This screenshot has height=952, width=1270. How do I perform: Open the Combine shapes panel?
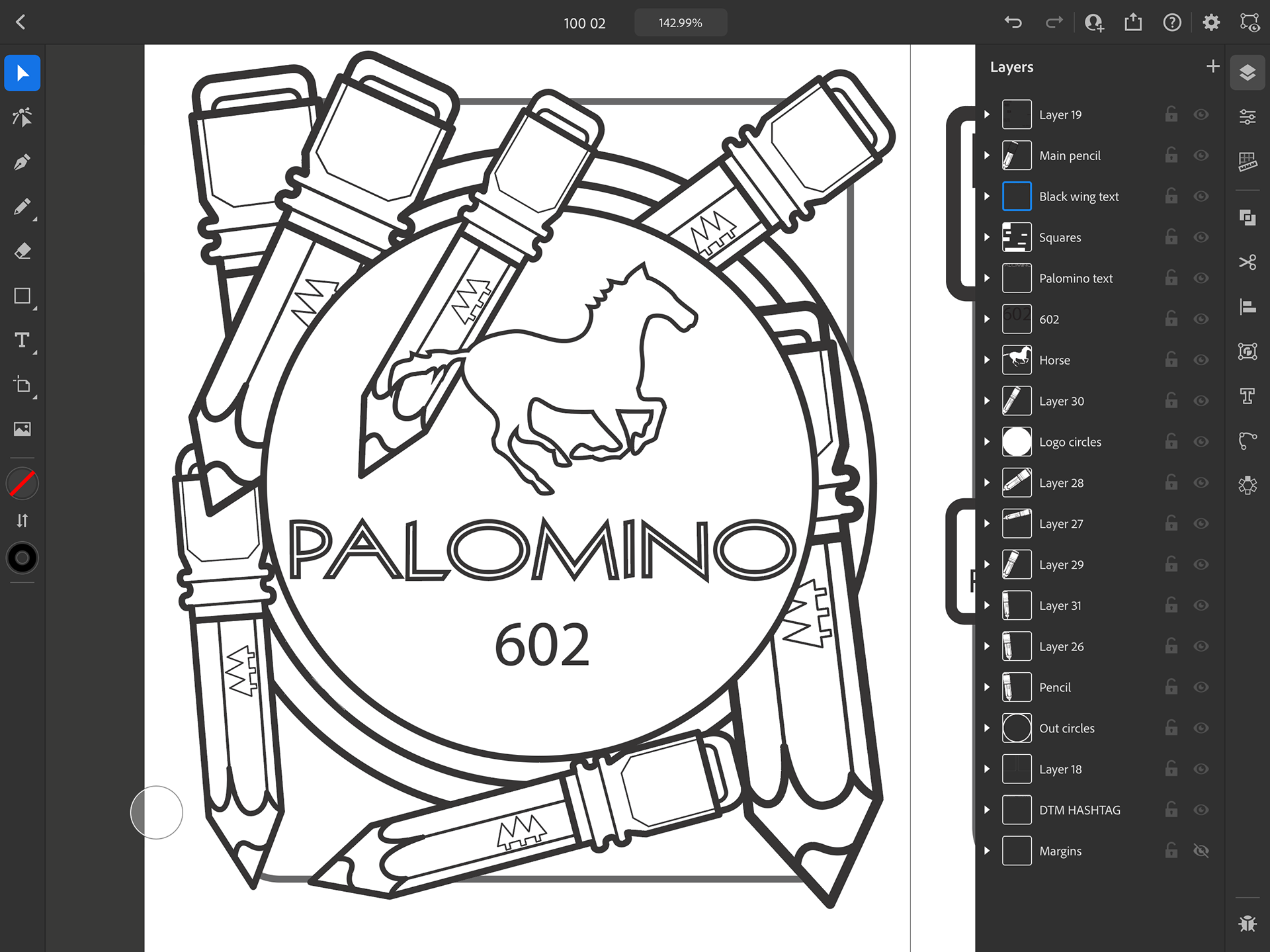pyautogui.click(x=1248, y=218)
